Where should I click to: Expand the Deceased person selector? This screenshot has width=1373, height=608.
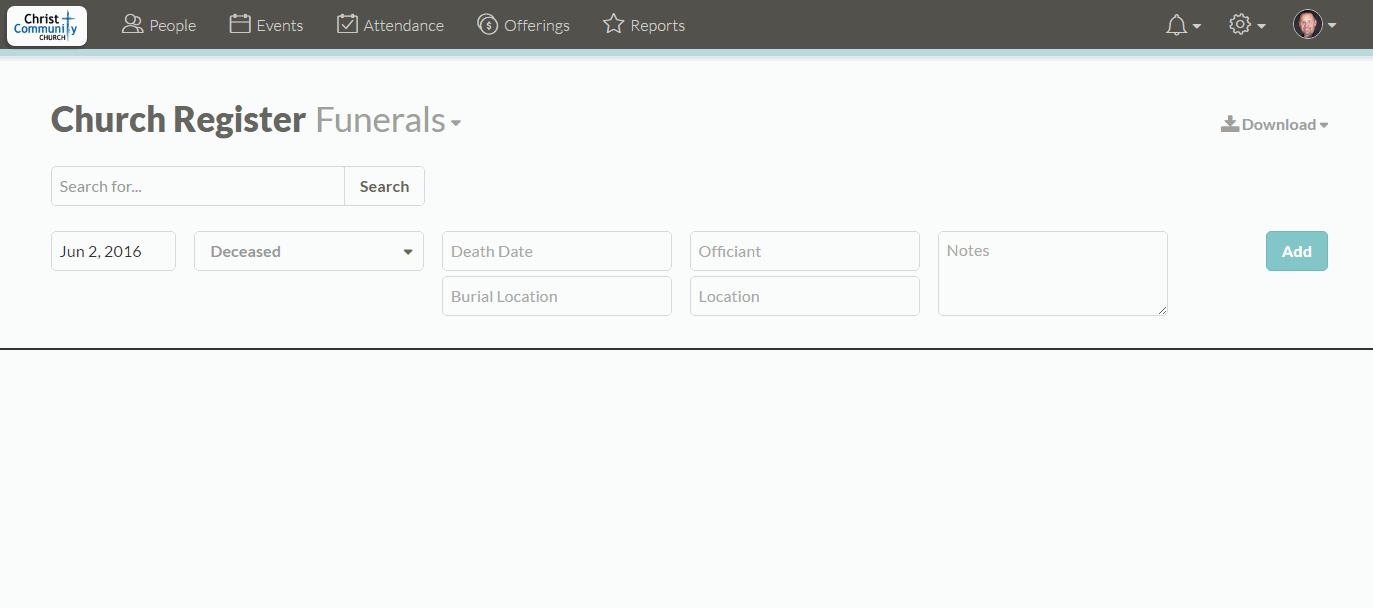coord(309,252)
